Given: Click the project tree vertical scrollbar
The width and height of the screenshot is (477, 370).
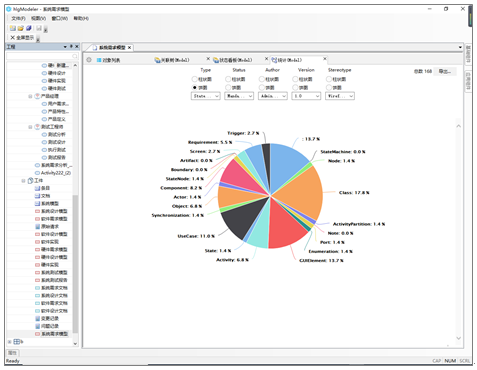Looking at the screenshot, I should point(75,263).
